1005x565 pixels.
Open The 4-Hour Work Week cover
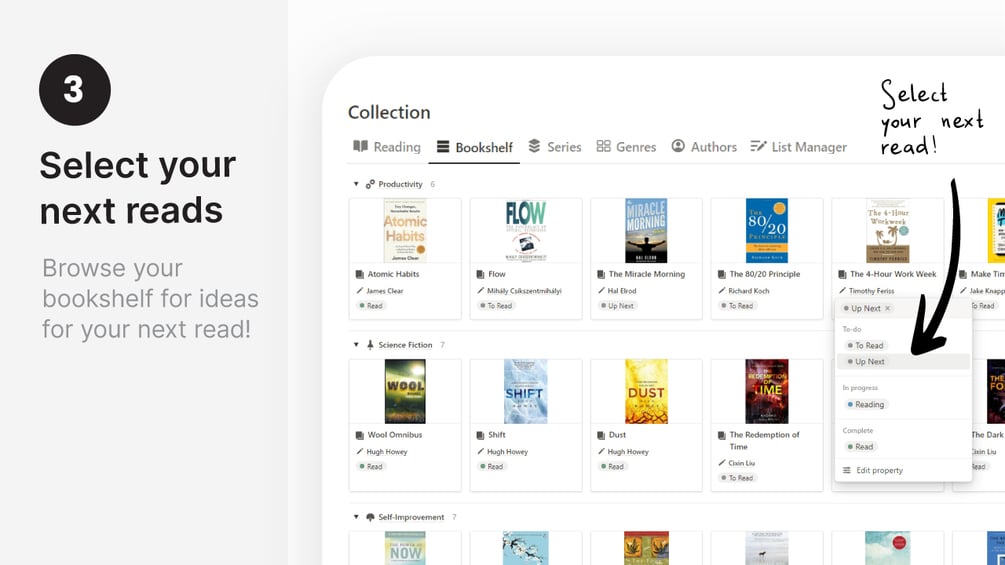pyautogui.click(x=888, y=231)
